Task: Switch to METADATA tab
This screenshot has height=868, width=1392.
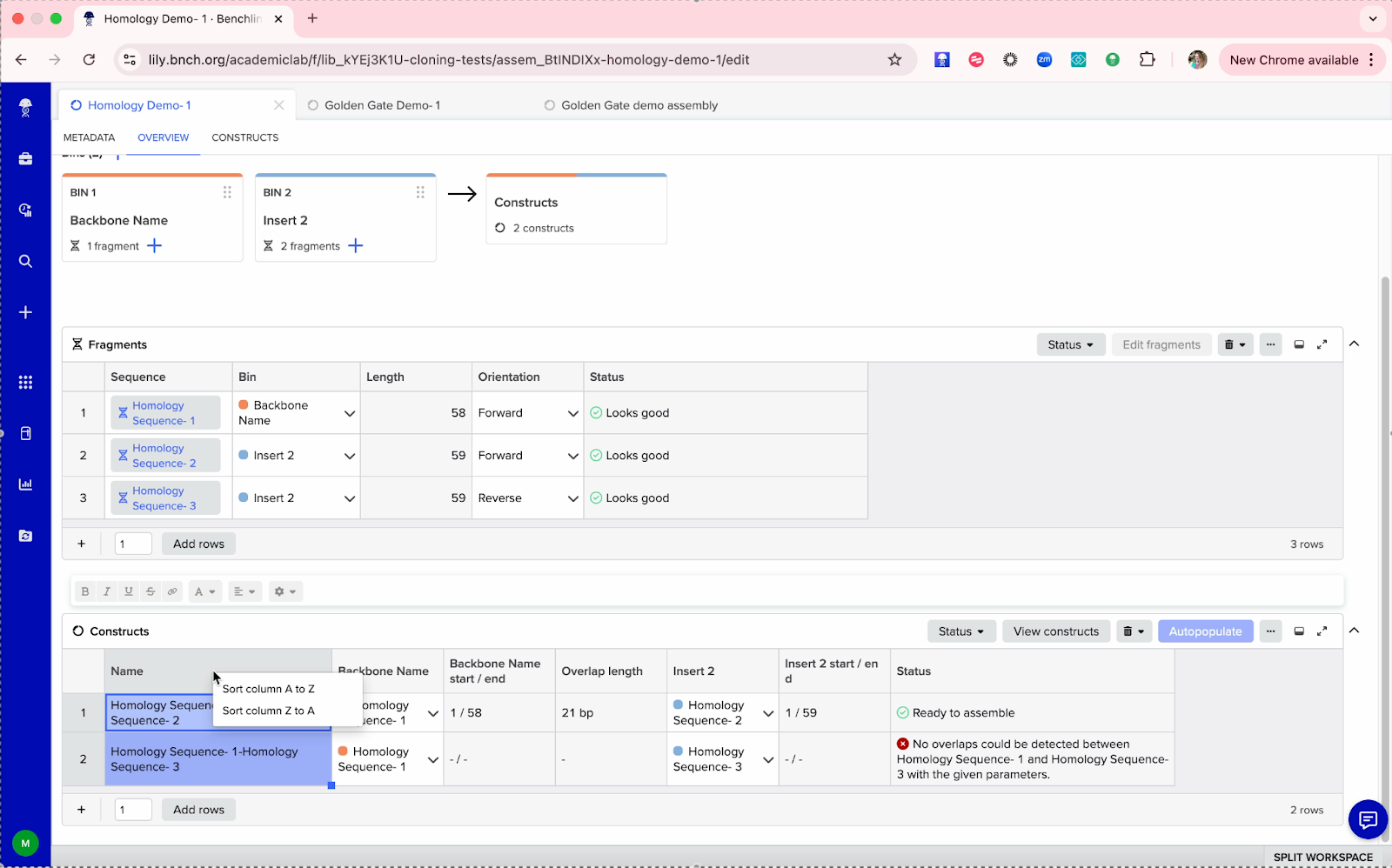Action: coord(89,137)
